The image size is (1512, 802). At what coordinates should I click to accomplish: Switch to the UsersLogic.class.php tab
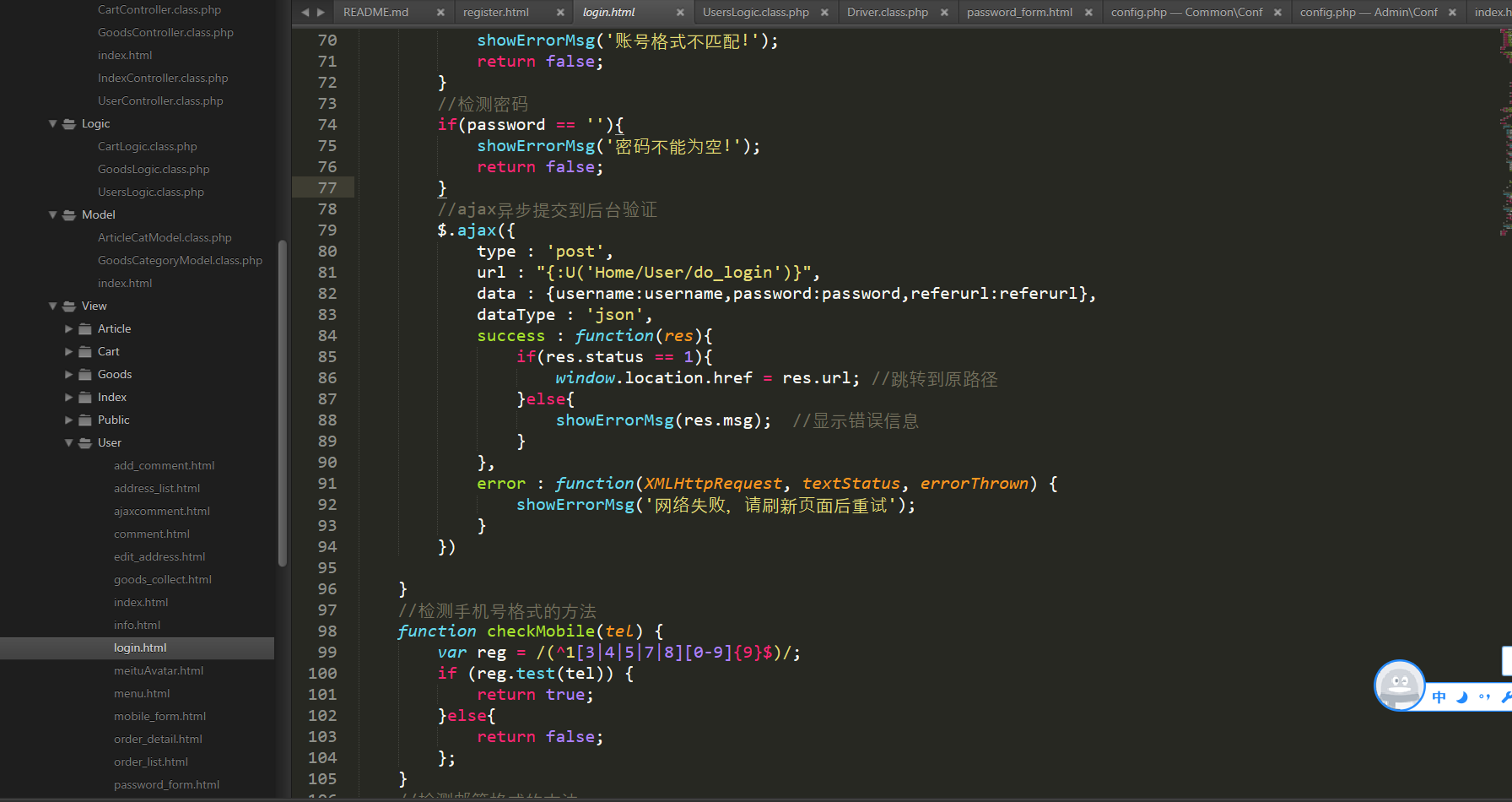[x=756, y=13]
